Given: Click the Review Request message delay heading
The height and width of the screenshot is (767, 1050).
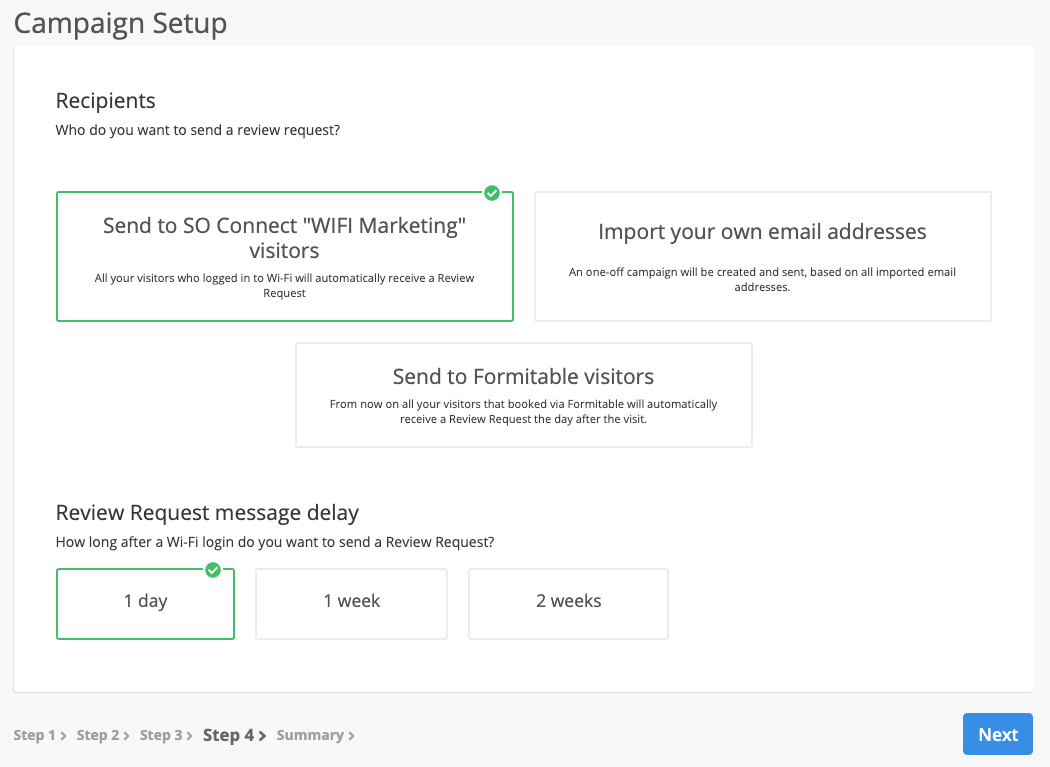Looking at the screenshot, I should pos(207,512).
